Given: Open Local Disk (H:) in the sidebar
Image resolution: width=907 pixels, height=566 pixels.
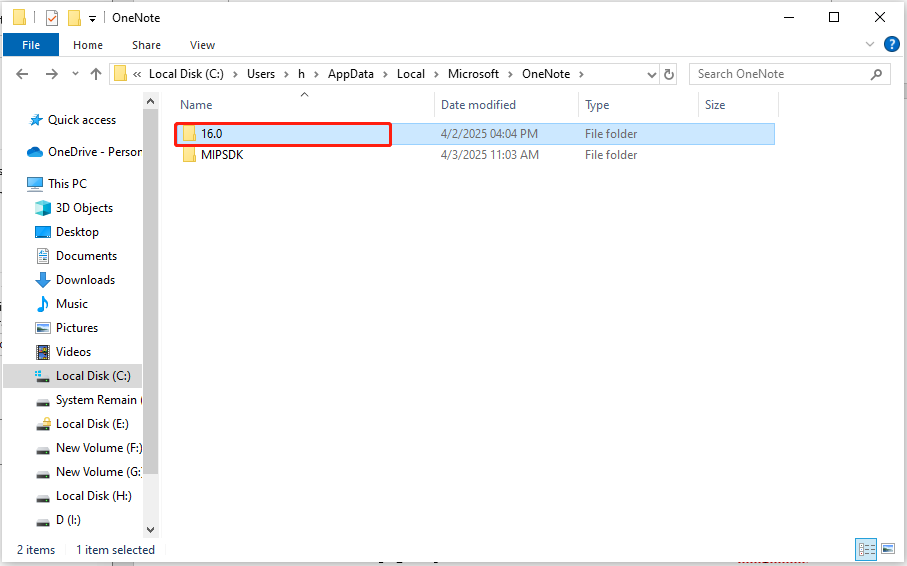Looking at the screenshot, I should [83, 496].
